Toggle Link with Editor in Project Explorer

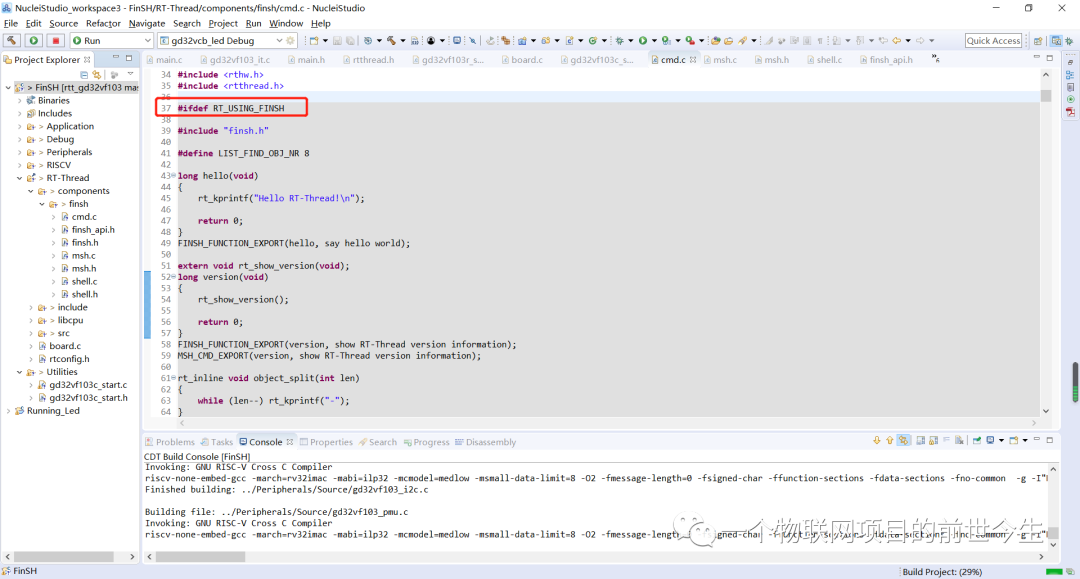[98, 75]
